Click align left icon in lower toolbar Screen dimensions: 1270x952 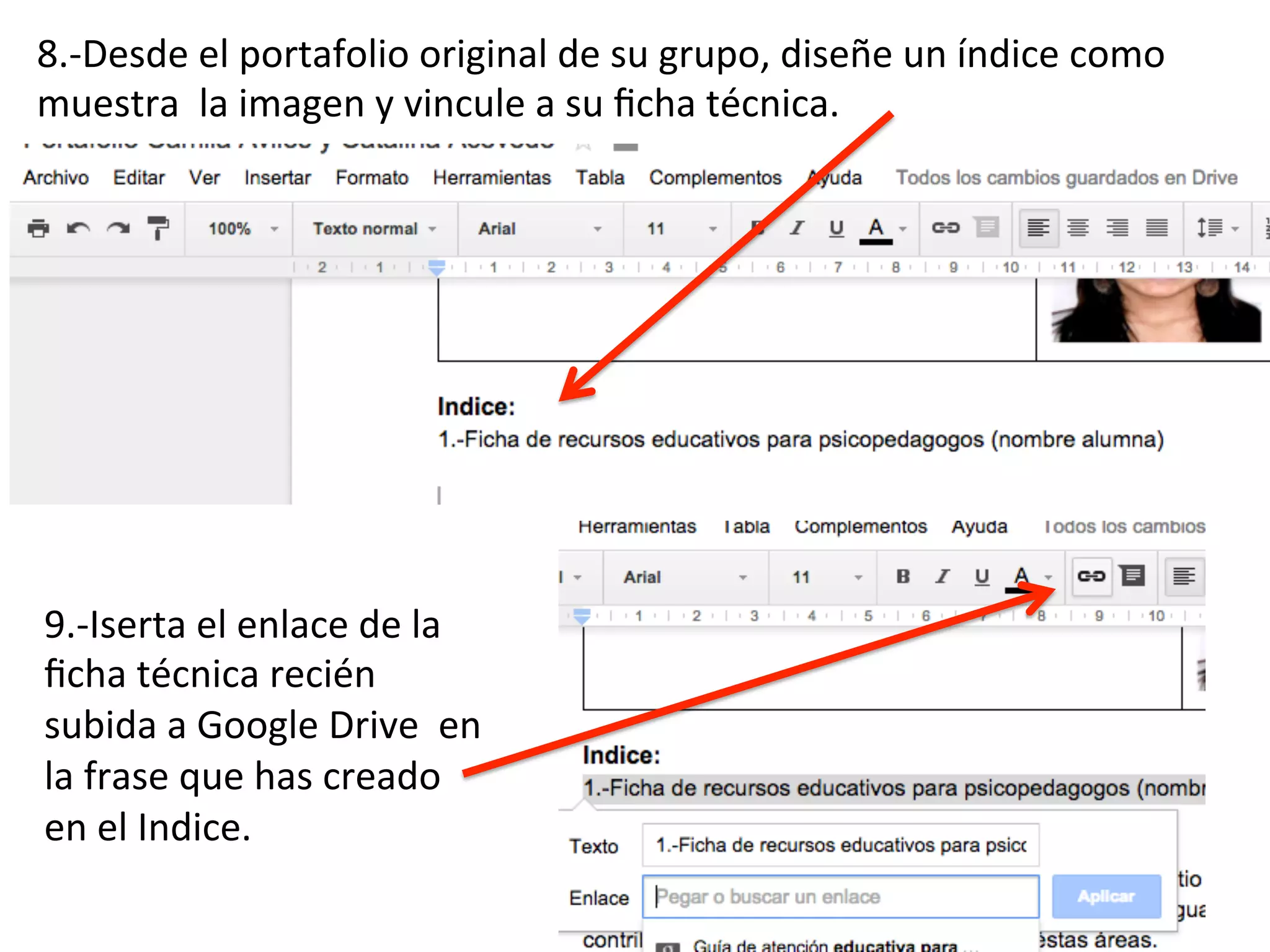pyautogui.click(x=1184, y=576)
